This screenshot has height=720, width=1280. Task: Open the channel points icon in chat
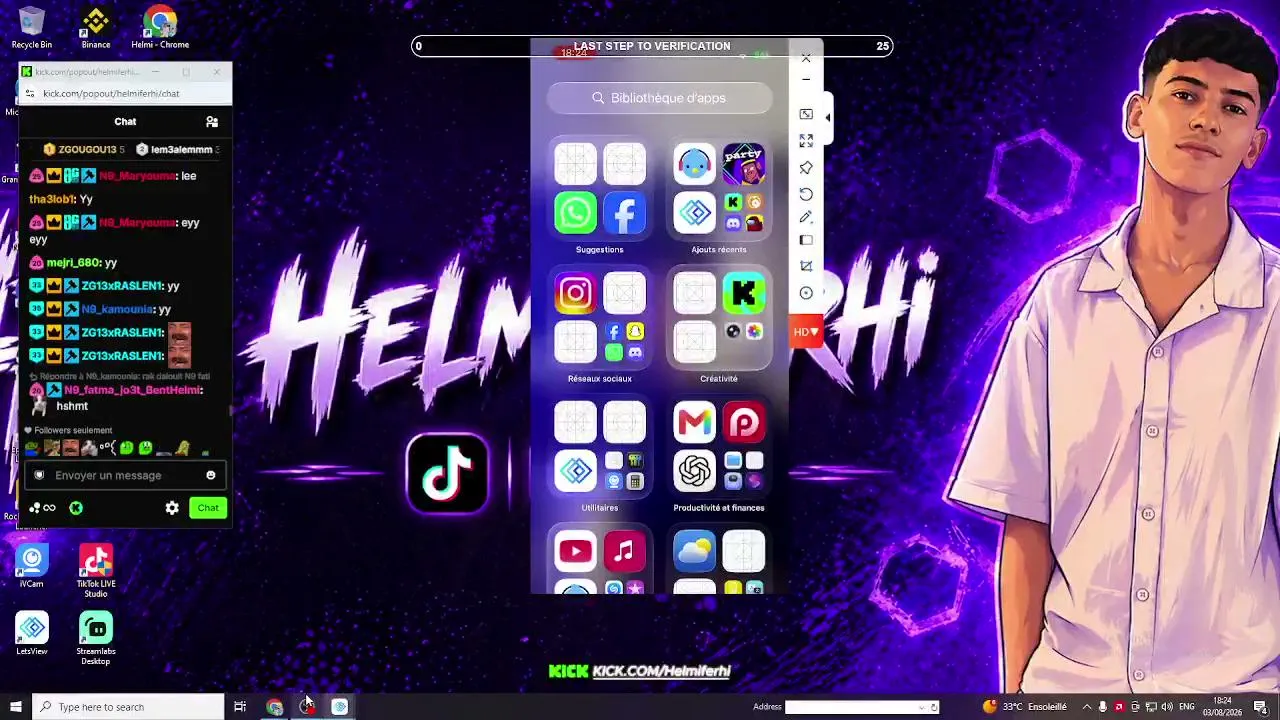(x=42, y=508)
